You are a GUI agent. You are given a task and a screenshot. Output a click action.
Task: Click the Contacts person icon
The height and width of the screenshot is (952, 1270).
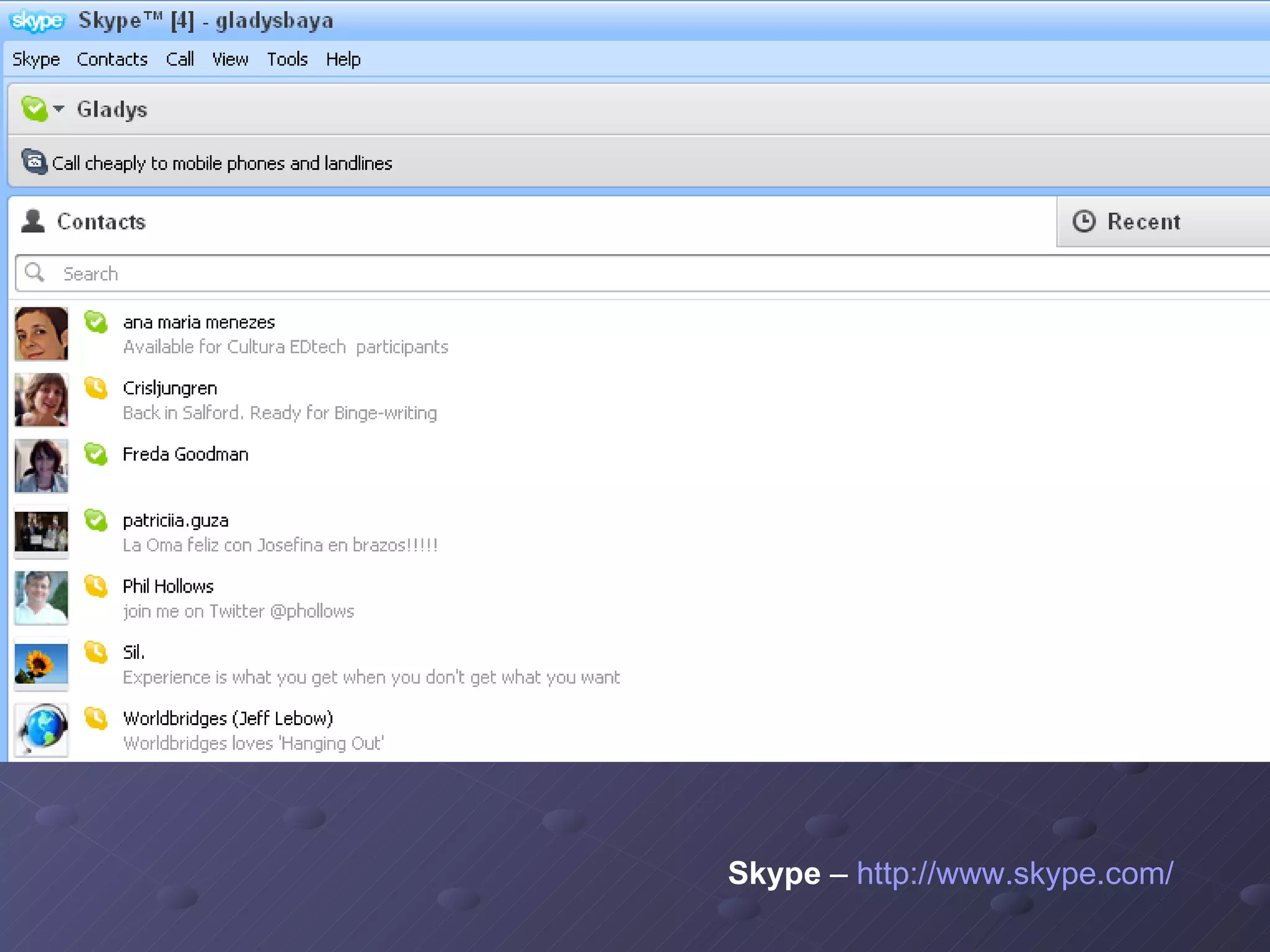tap(33, 221)
